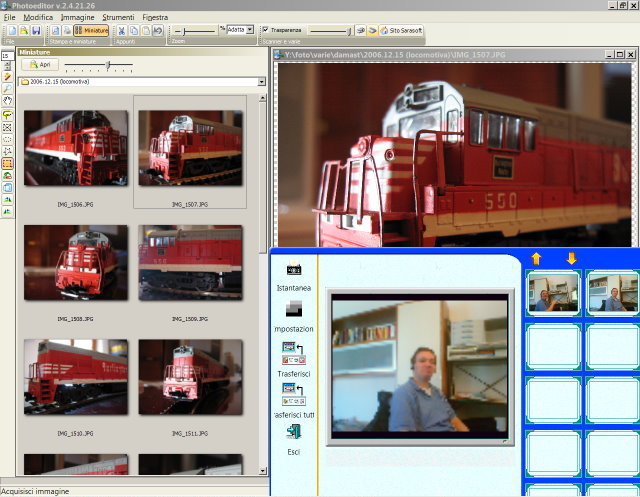This screenshot has width=640, height=497.
Task: Select the second webcam snapshot thumbnail
Action: pyautogui.click(x=613, y=293)
